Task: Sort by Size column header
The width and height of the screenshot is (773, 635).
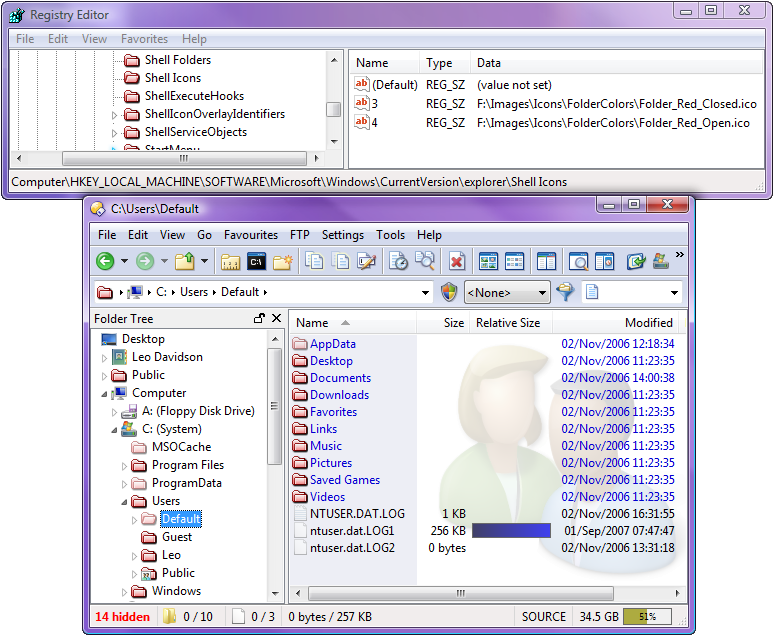Action: pos(442,322)
